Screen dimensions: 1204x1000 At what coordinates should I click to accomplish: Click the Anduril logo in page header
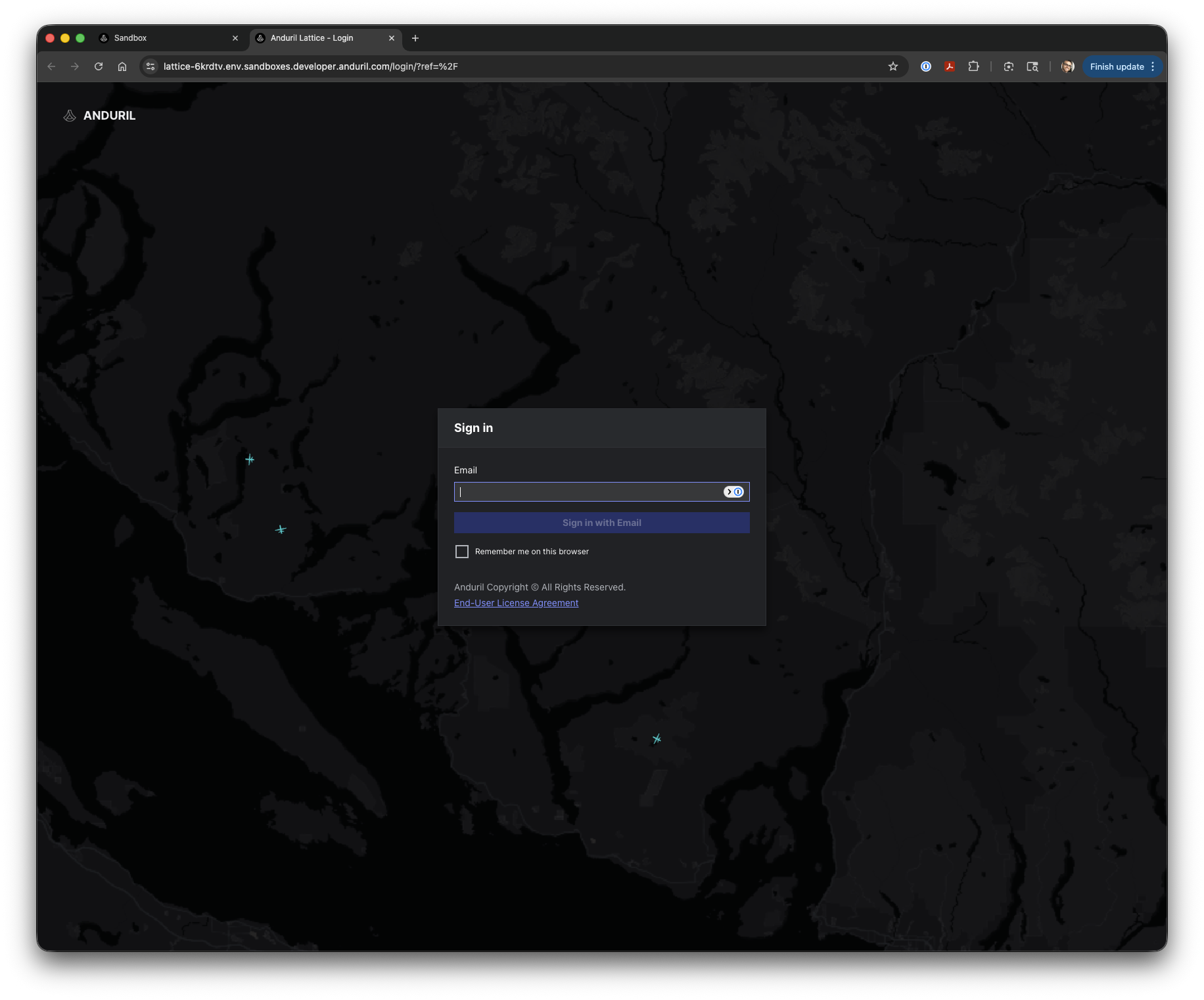100,116
